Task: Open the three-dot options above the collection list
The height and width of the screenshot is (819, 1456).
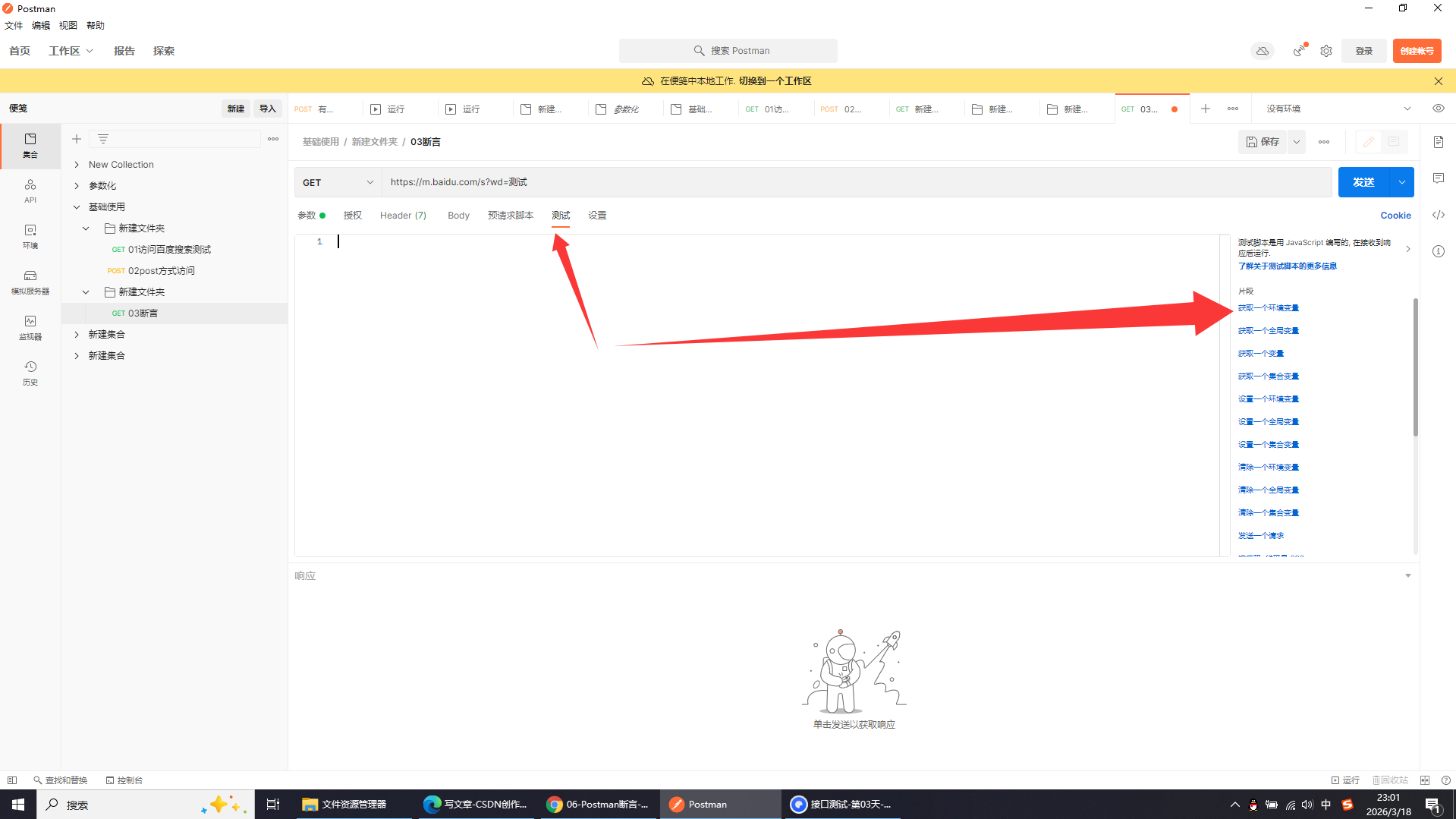Action: (273, 139)
